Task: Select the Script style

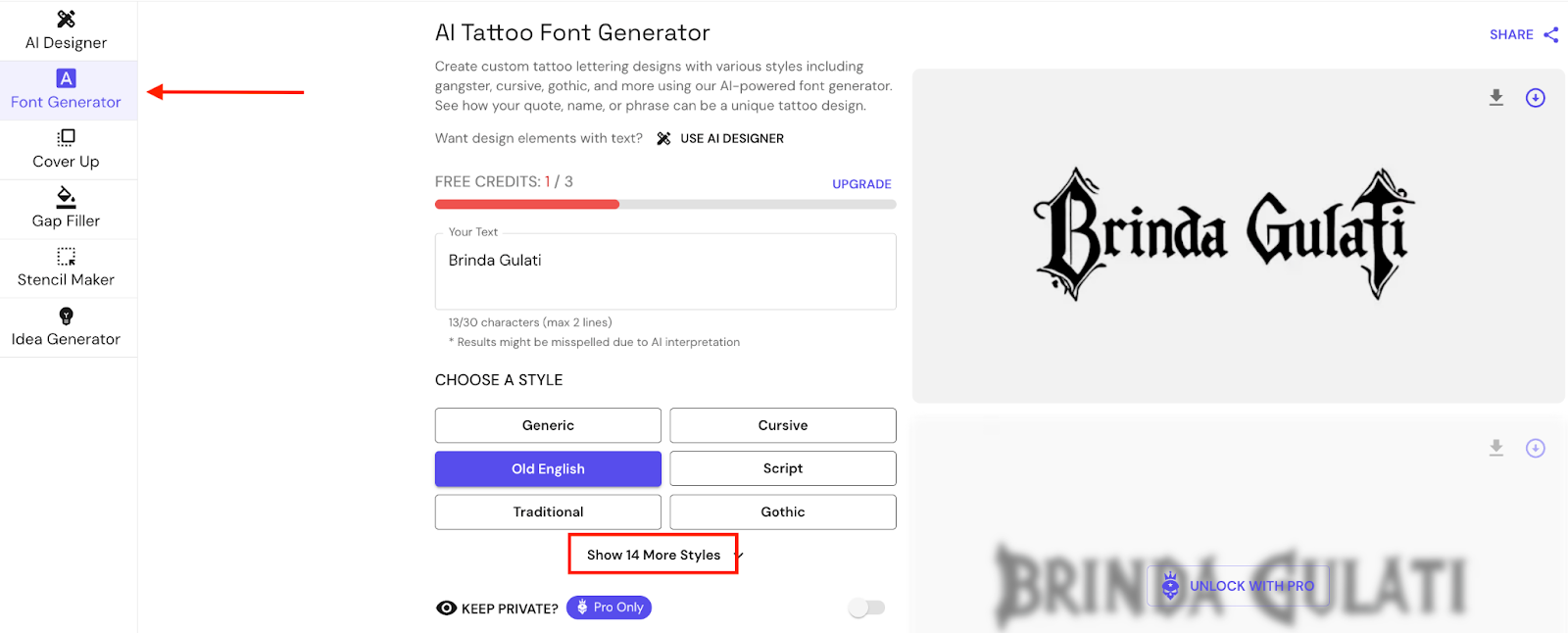Action: [781, 468]
